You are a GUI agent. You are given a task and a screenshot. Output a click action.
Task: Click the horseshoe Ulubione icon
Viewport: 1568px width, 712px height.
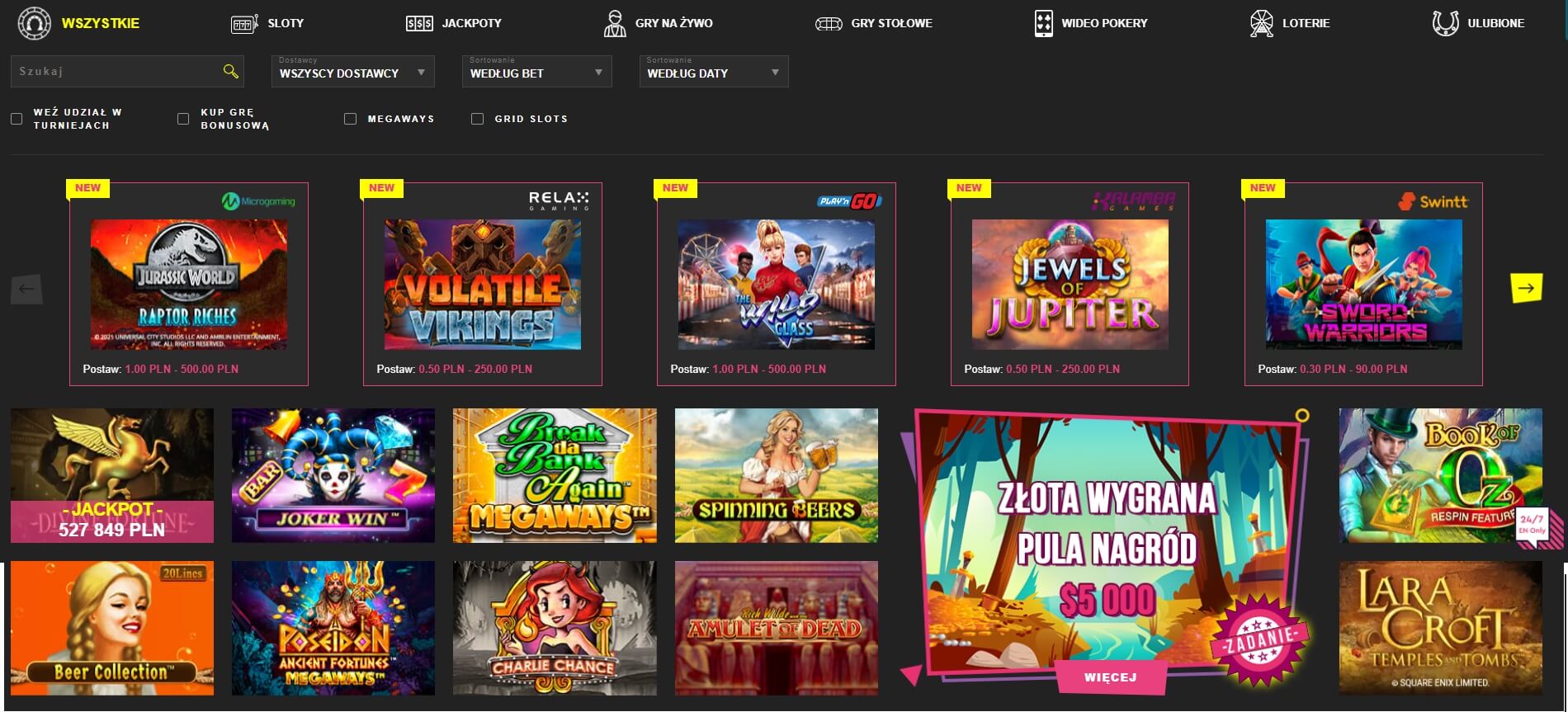point(1445,23)
